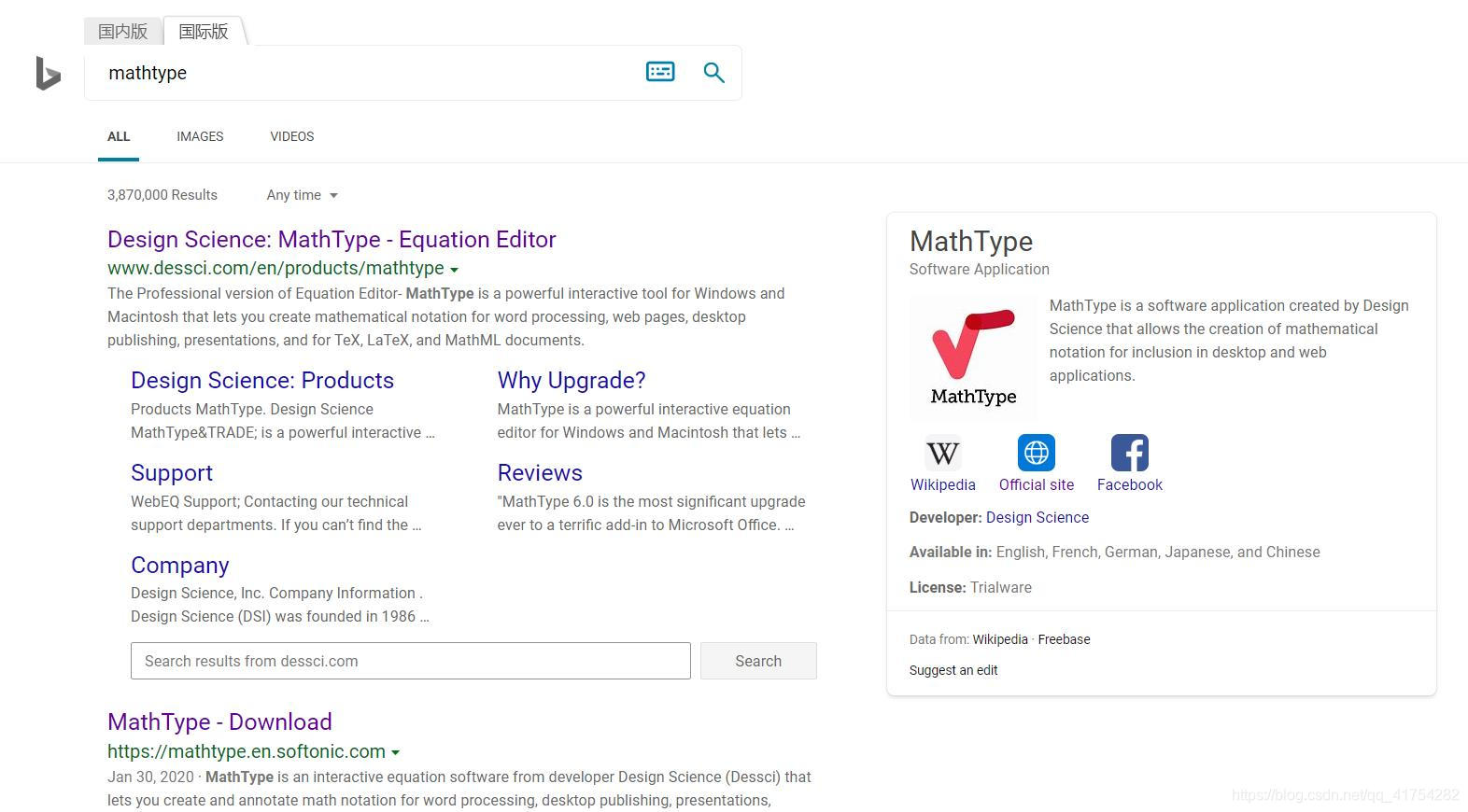Open Design Science: MathType - Equation Editor result
This screenshot has height=812, width=1468.
pyautogui.click(x=332, y=240)
